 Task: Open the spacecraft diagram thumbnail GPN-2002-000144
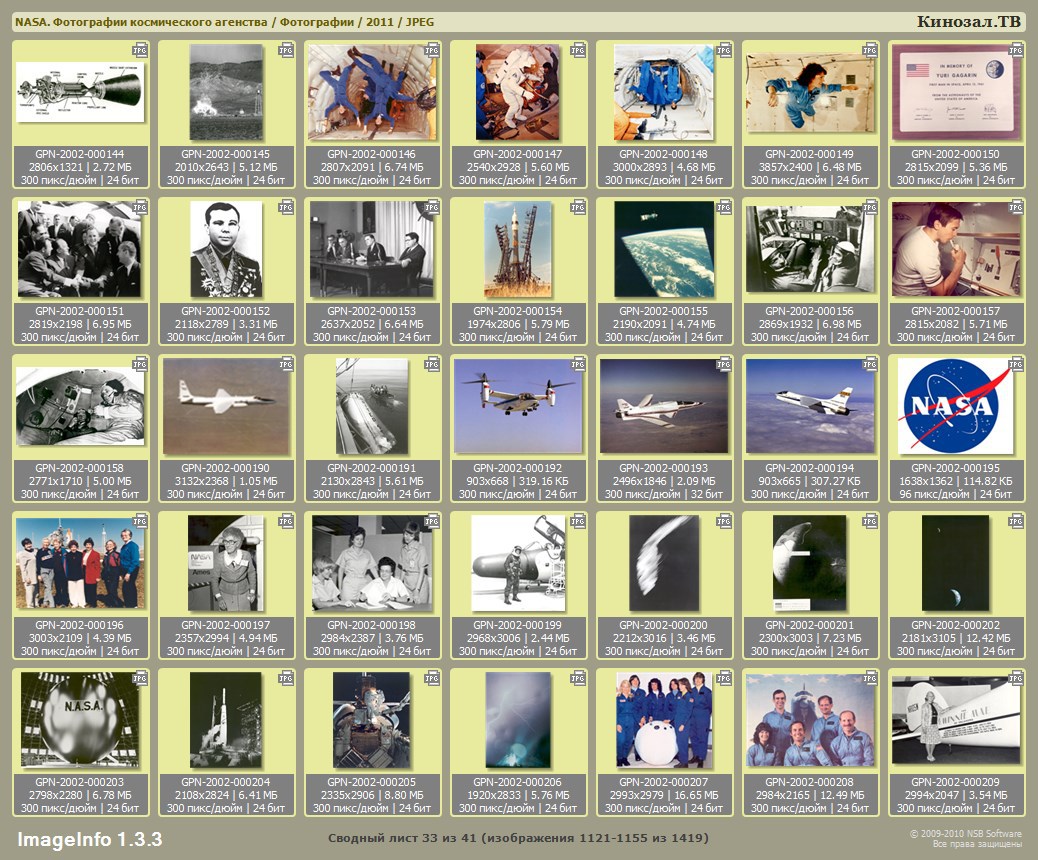point(79,92)
